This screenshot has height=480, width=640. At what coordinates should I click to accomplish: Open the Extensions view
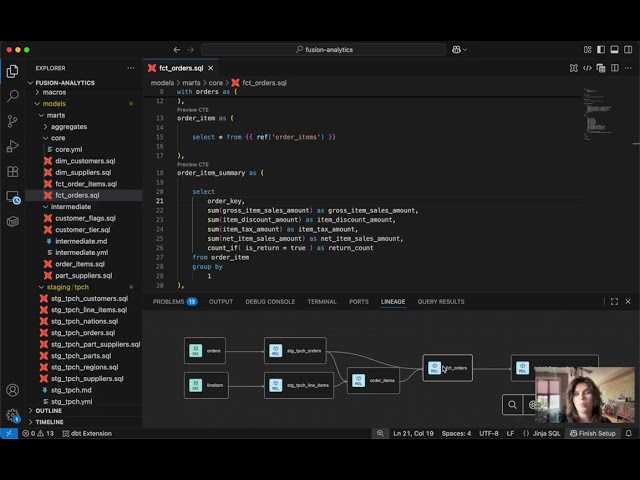coord(13,171)
